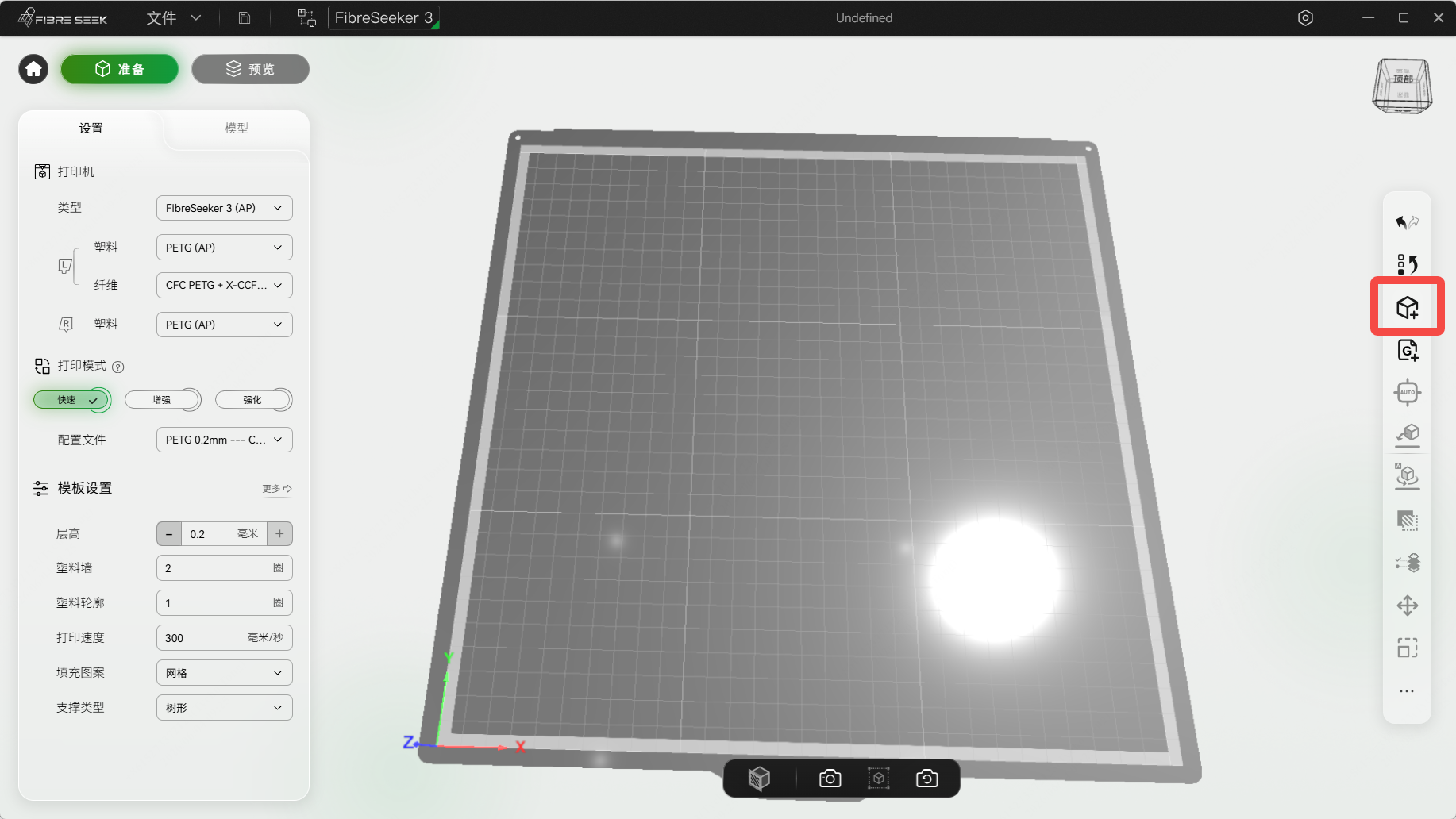Click the save file icon
Screen dimensions: 1456x819
pos(245,17)
